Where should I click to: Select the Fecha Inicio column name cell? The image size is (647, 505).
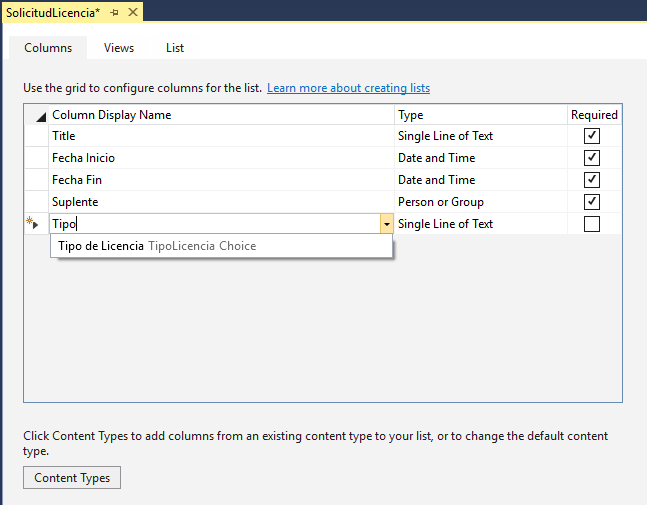pos(220,158)
